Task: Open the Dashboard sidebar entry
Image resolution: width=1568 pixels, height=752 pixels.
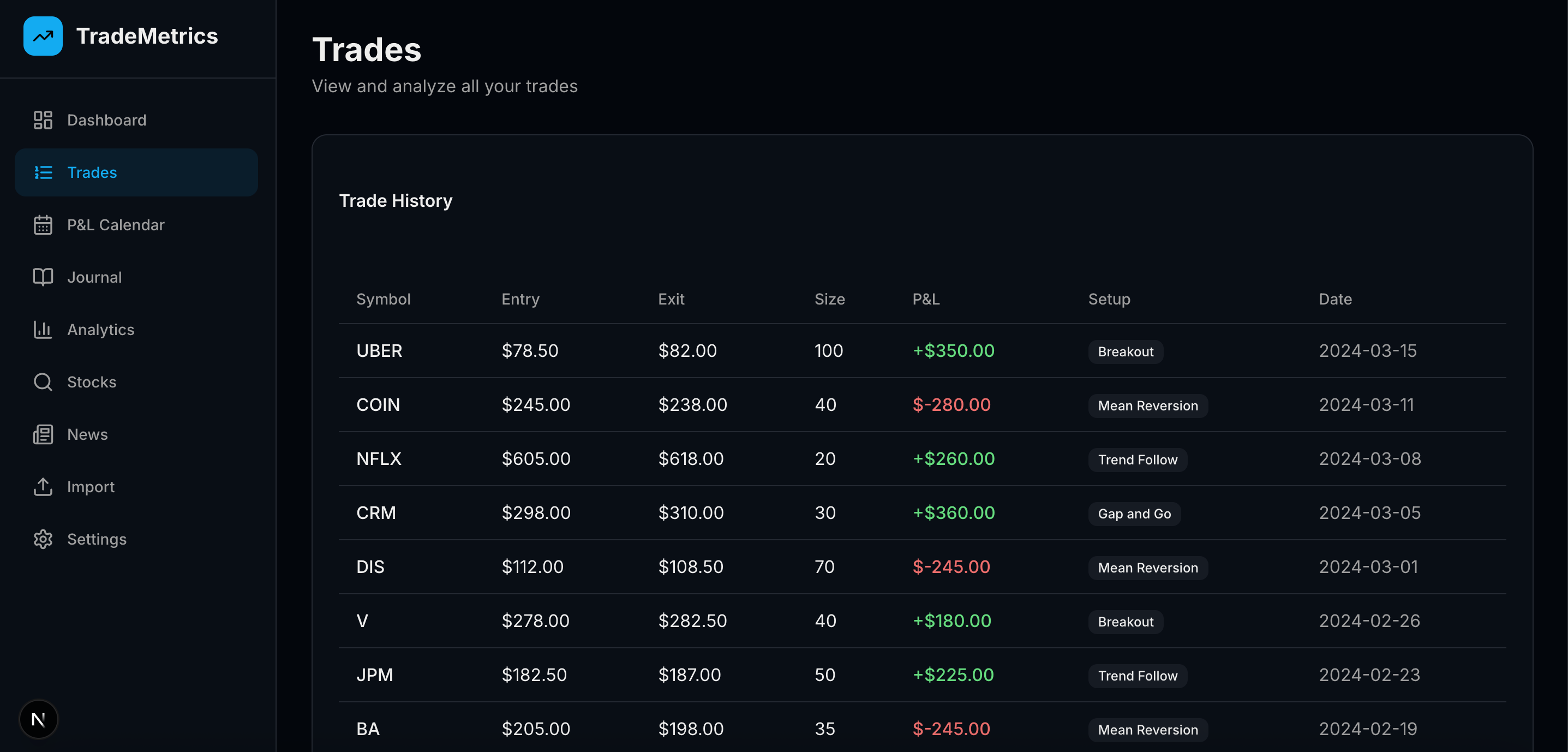Action: point(106,120)
